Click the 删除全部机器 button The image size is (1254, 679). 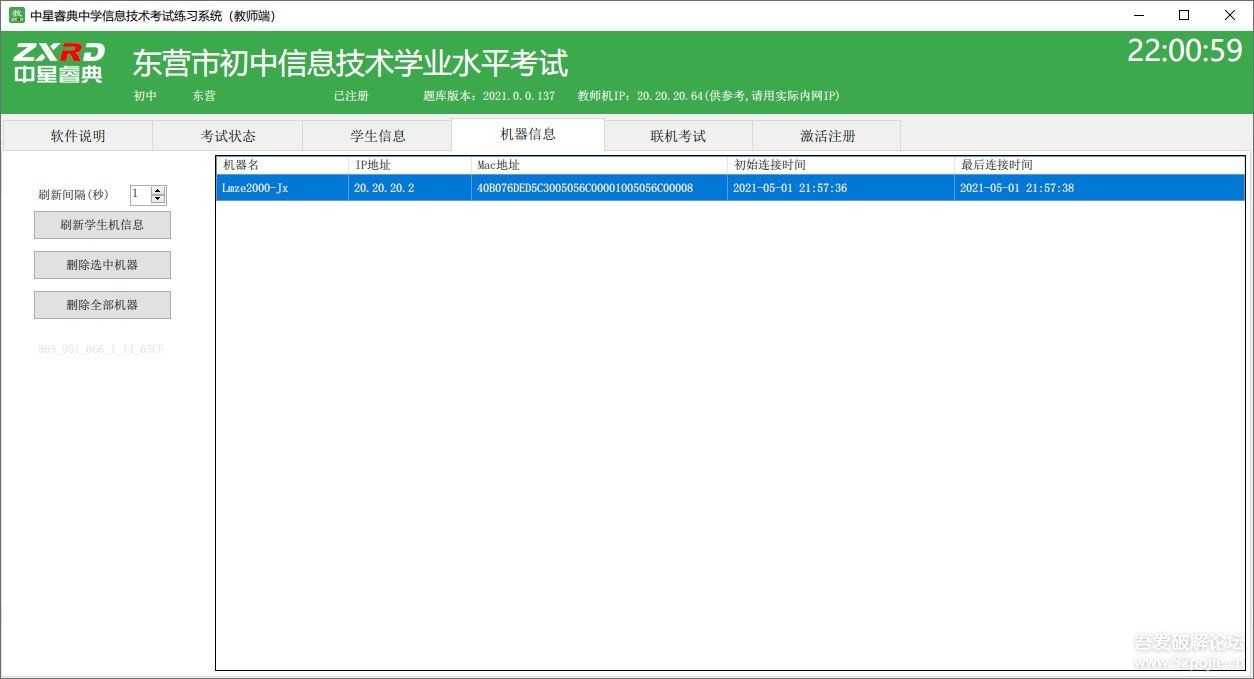102,304
